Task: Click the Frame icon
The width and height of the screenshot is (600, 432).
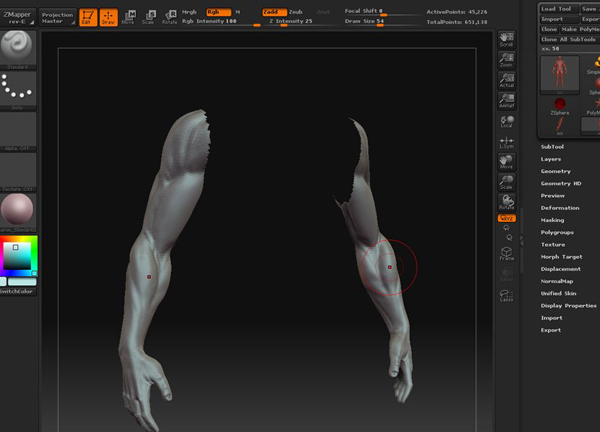Action: click(506, 254)
